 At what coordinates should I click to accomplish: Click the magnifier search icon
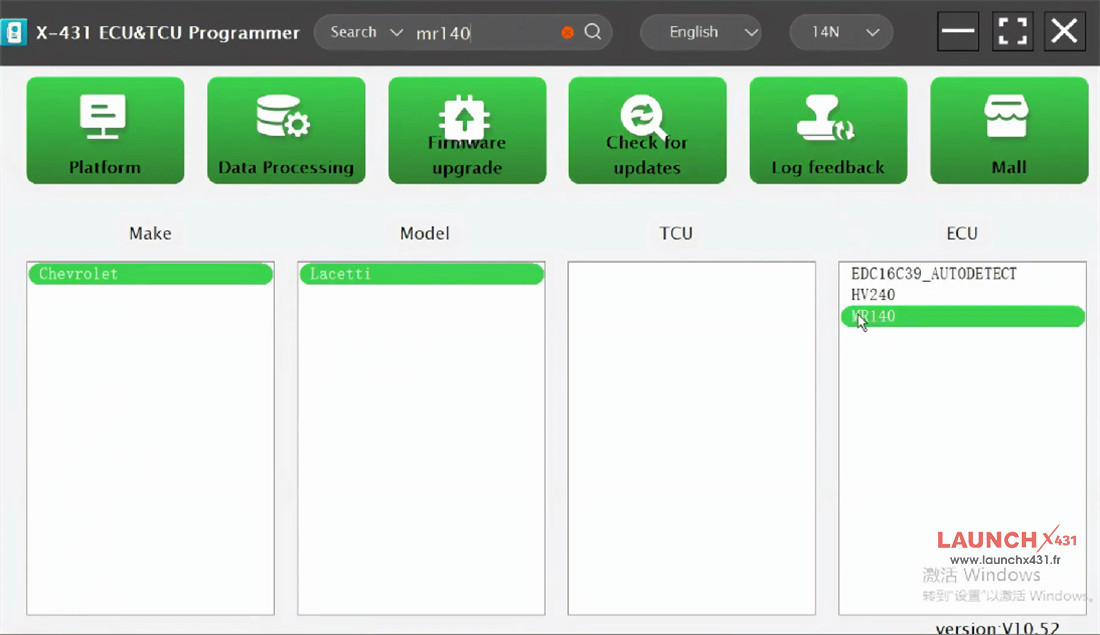[593, 32]
